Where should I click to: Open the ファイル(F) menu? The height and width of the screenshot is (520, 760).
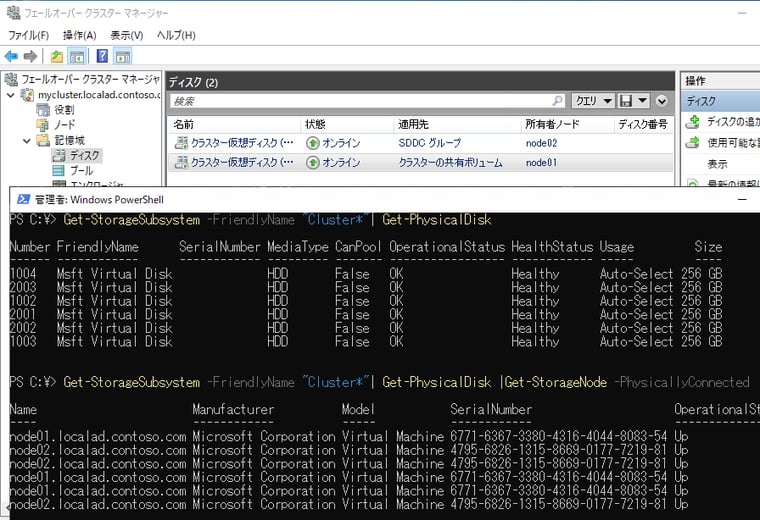28,35
